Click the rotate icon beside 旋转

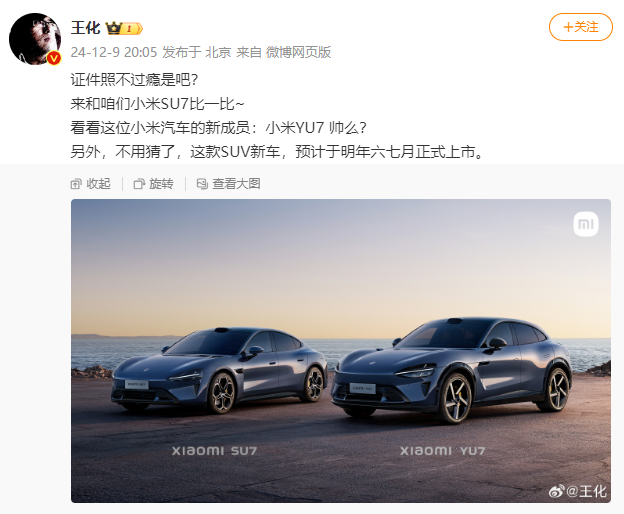139,184
